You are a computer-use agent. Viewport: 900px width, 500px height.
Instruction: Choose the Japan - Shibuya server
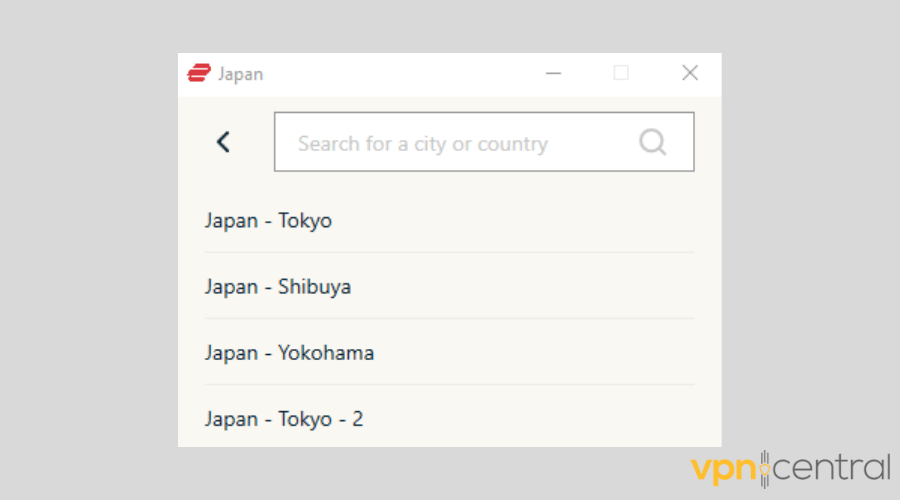coord(278,287)
